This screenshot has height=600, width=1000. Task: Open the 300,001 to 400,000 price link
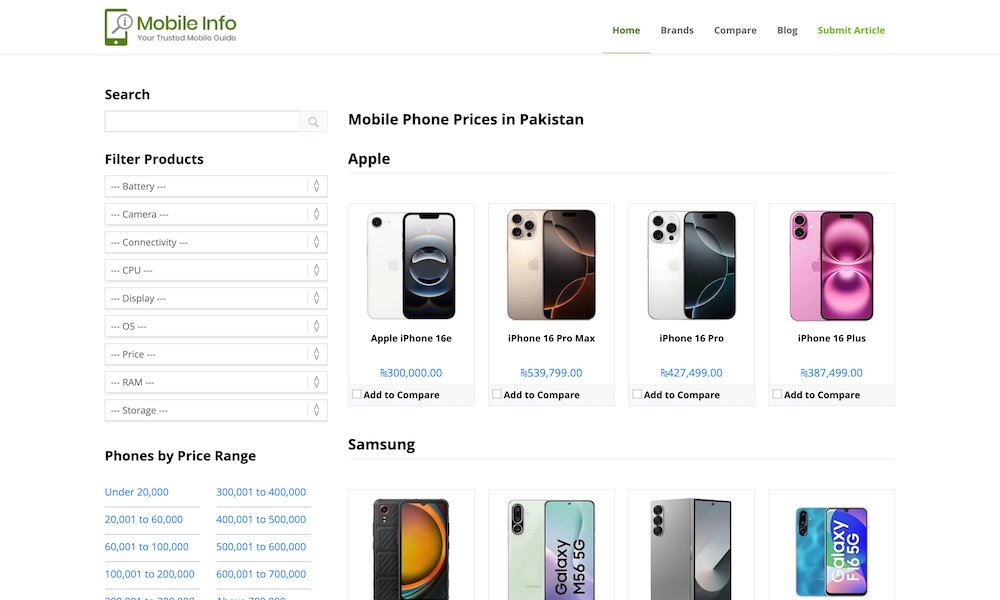tap(261, 492)
